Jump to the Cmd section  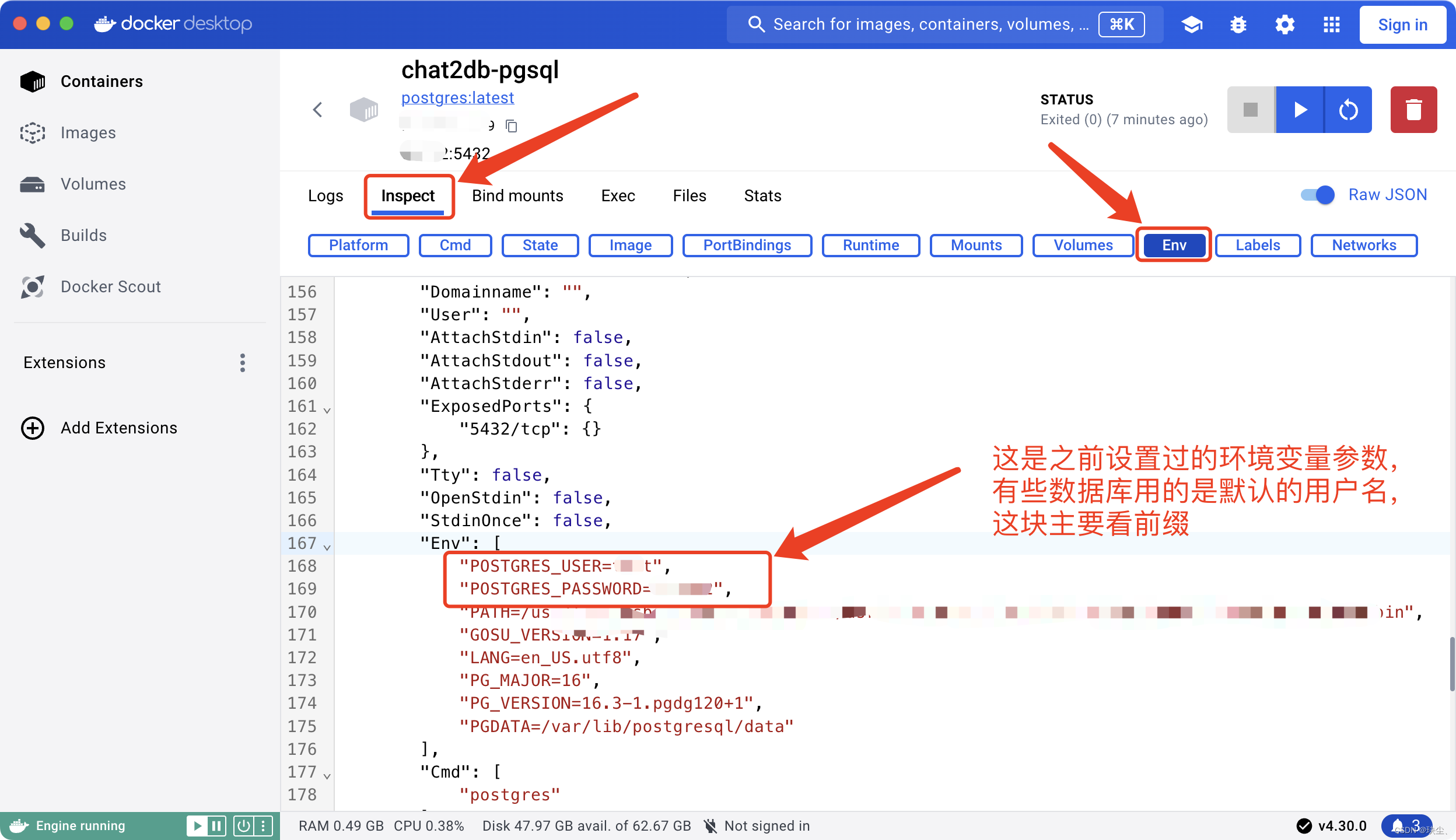pos(455,245)
